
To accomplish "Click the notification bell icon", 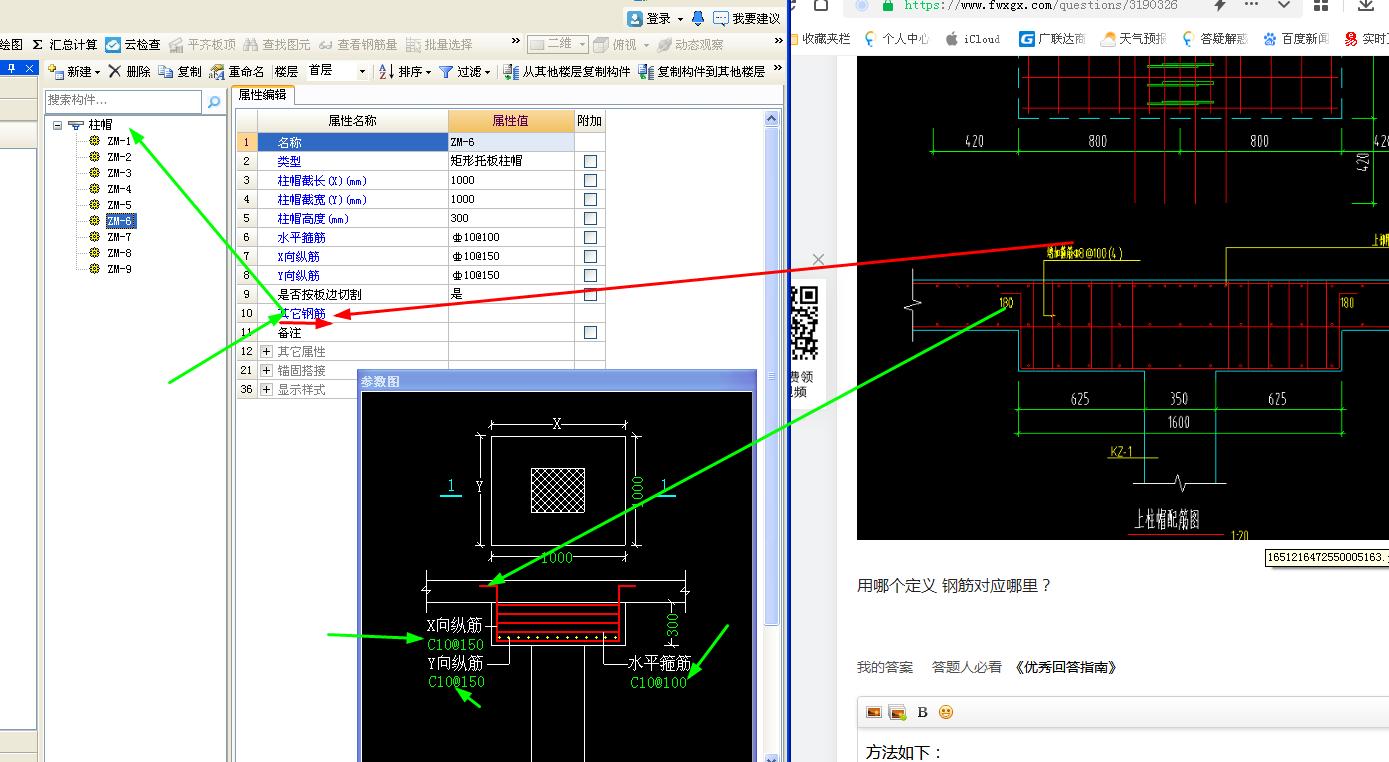I will (698, 18).
